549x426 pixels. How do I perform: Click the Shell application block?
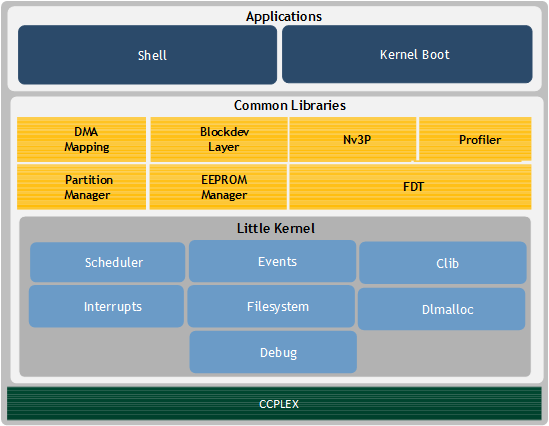coord(147,55)
